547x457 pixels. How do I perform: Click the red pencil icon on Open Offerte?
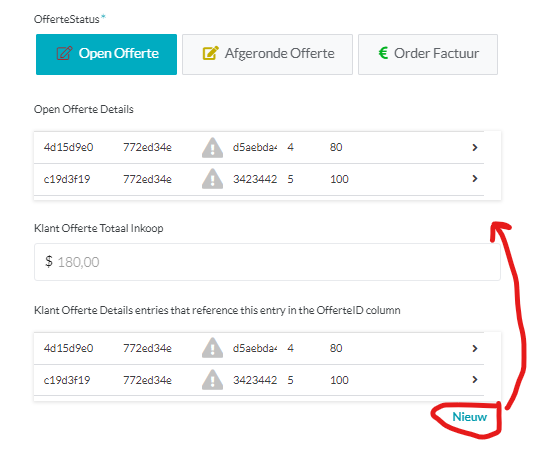pyautogui.click(x=64, y=53)
